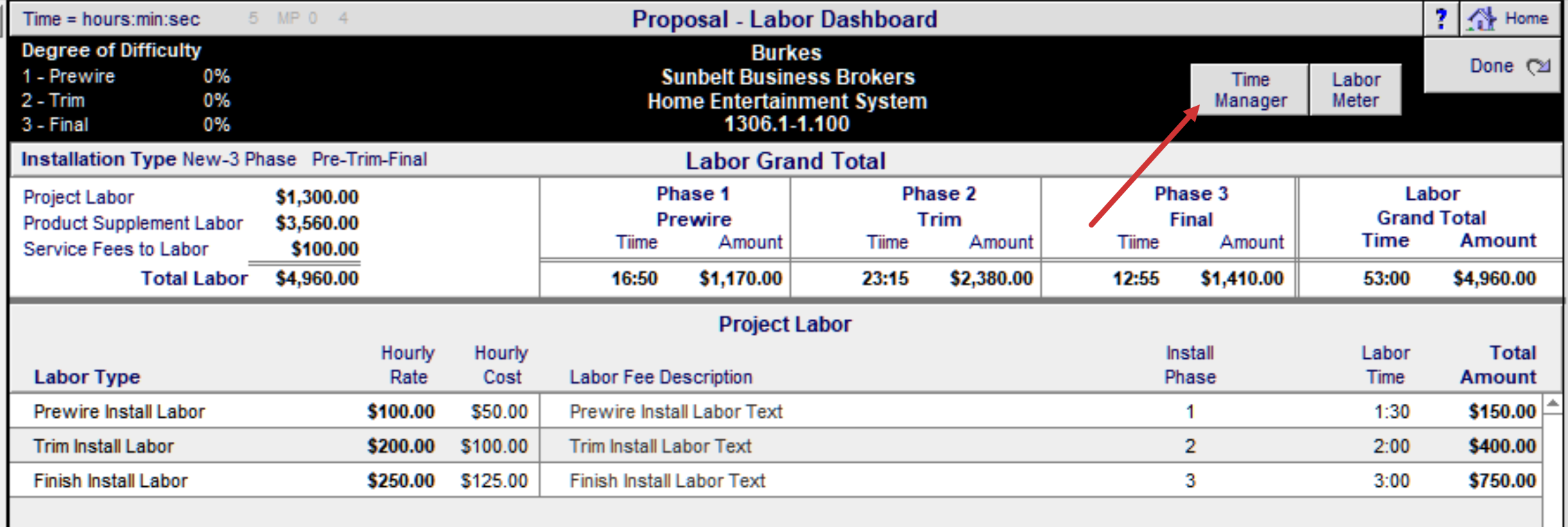
Task: Click scroll up arrow in Project Labor list
Action: pyautogui.click(x=1553, y=403)
